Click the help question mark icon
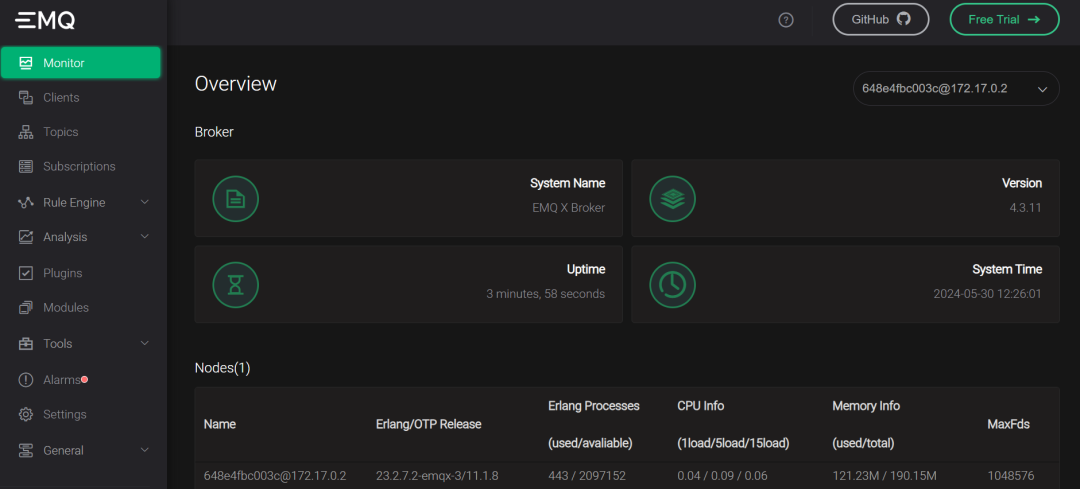Screen dimensions: 1080x489 [x=786, y=20]
